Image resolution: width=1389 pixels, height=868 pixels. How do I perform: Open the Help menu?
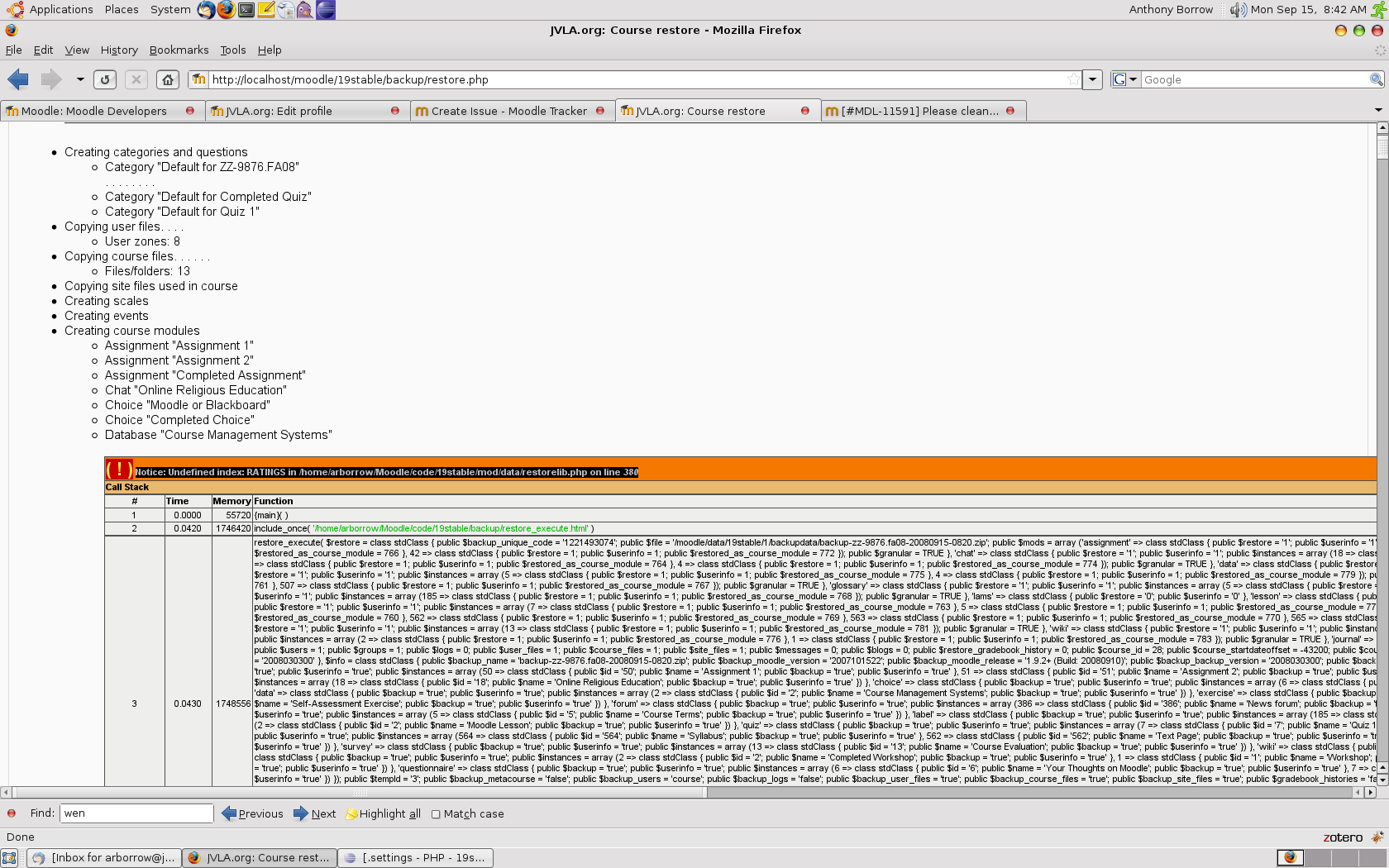(270, 50)
